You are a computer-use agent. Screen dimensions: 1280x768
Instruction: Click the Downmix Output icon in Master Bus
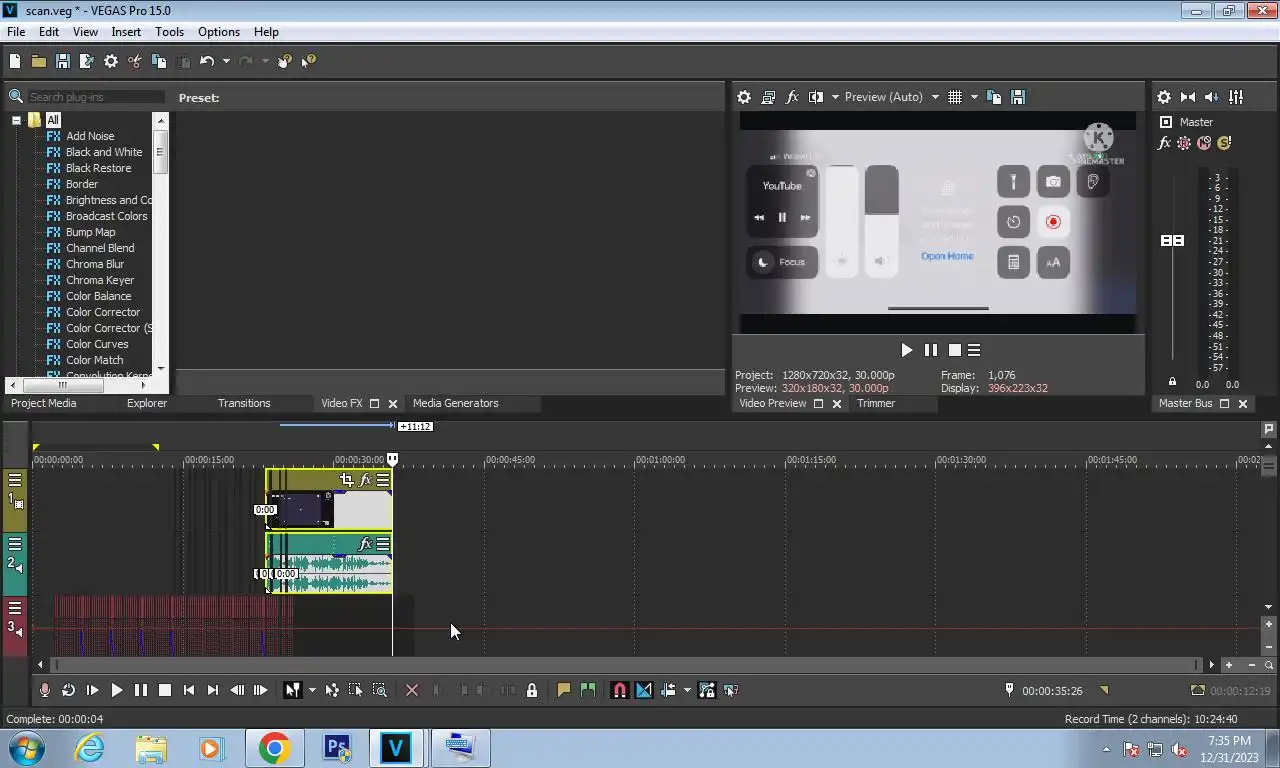pyautogui.click(x=1188, y=97)
